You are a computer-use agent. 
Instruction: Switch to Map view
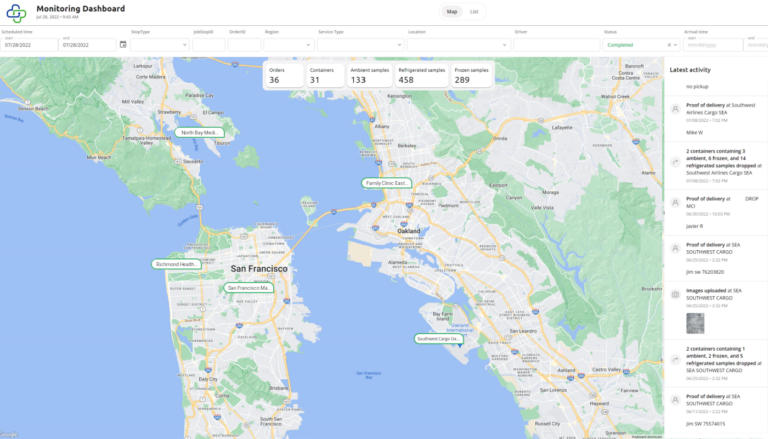[452, 12]
